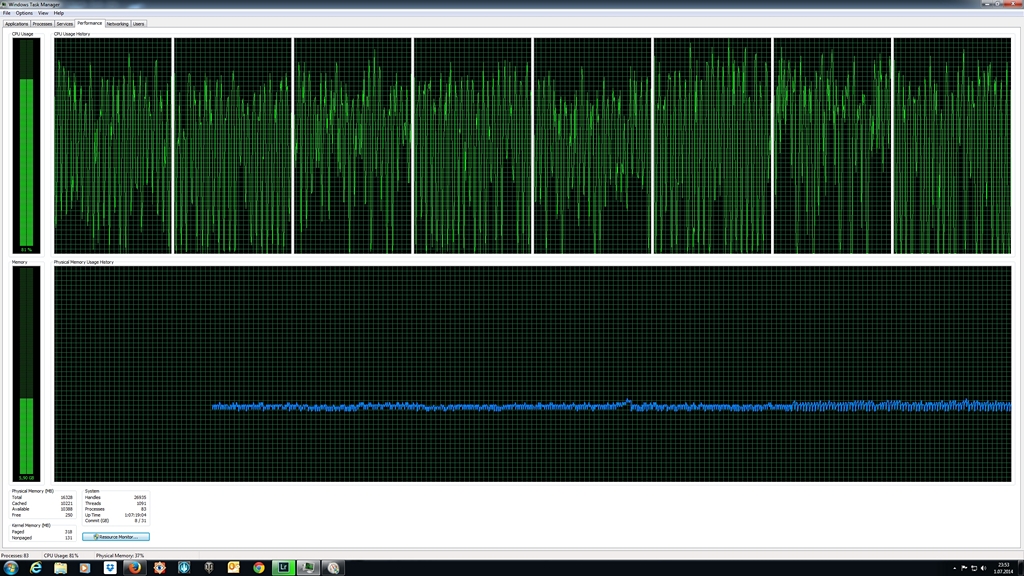Open the File menu

coord(7,13)
